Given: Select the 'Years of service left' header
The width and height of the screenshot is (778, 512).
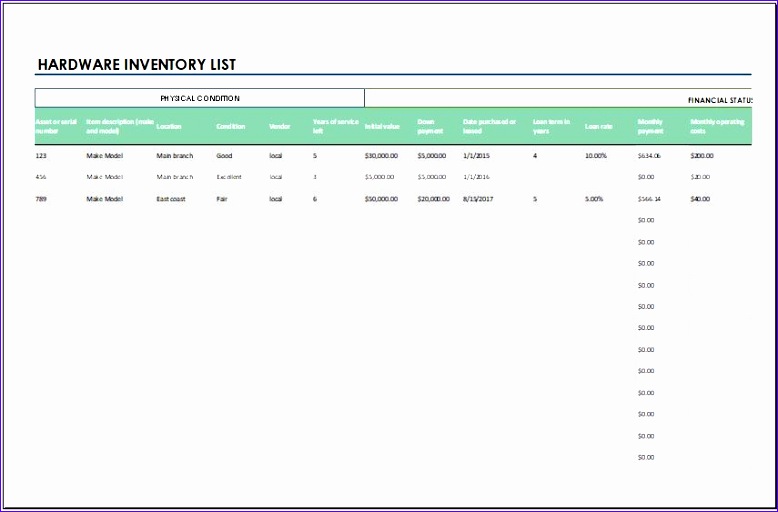Looking at the screenshot, I should (336, 127).
